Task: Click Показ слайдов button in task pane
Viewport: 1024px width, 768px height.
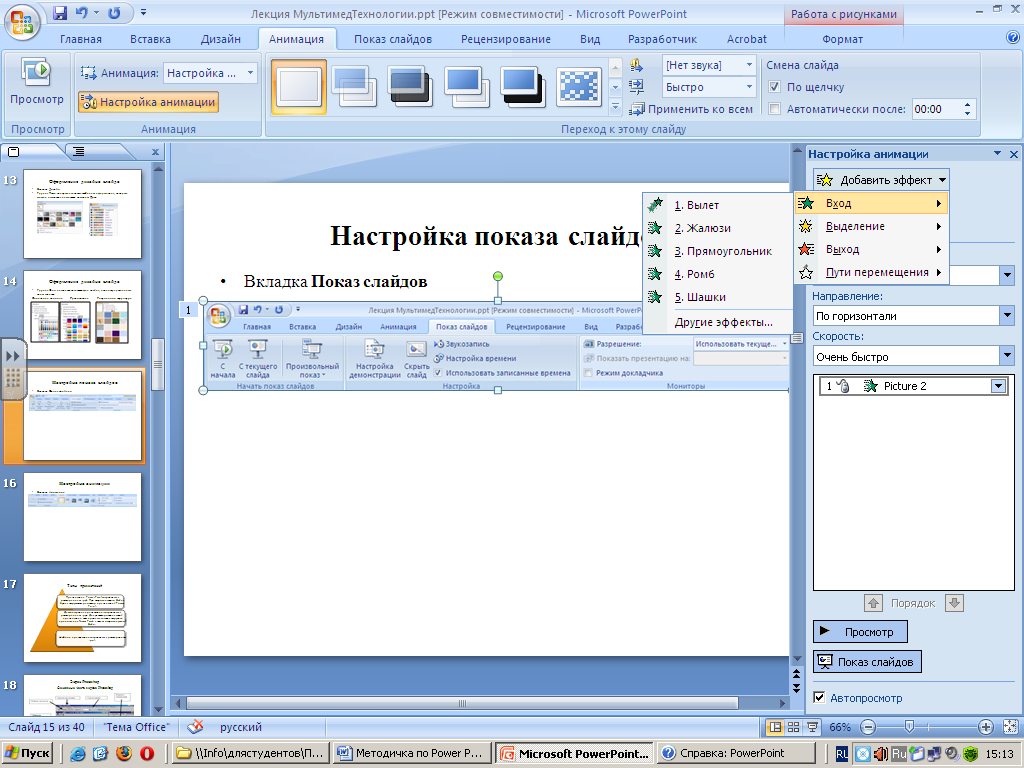Action: [x=867, y=662]
